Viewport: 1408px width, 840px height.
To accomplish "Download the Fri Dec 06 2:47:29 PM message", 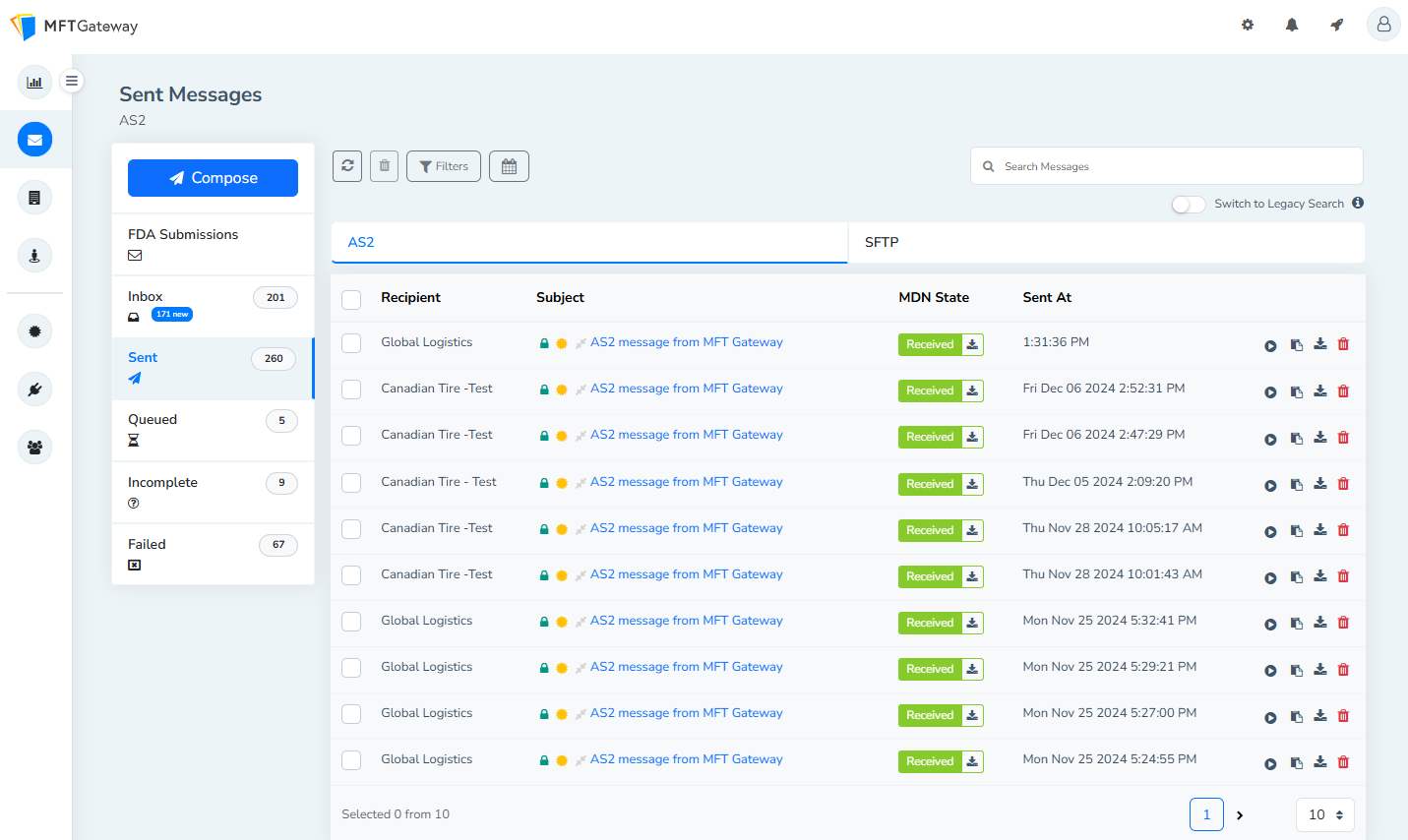I will 1320,437.
